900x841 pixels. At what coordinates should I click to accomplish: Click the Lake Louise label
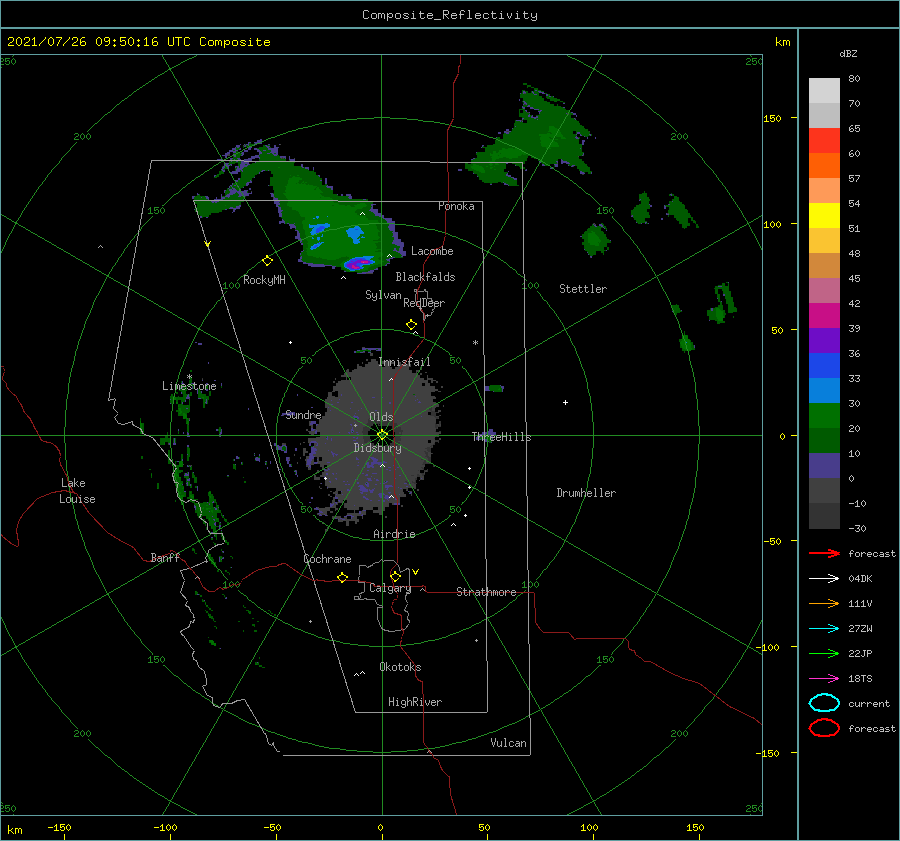(x=77, y=491)
